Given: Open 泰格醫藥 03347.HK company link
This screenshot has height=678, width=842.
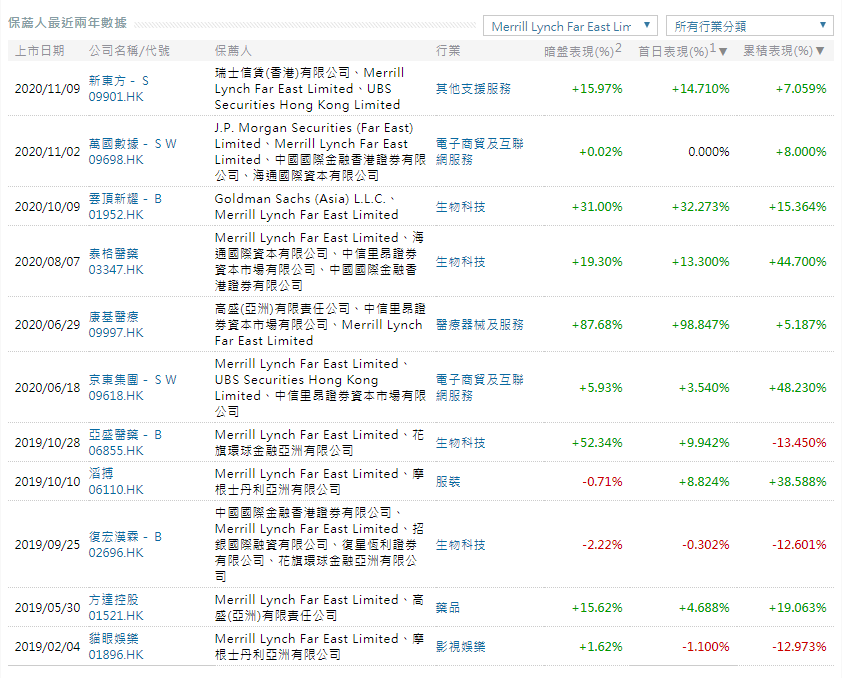Looking at the screenshot, I should pos(116,261).
